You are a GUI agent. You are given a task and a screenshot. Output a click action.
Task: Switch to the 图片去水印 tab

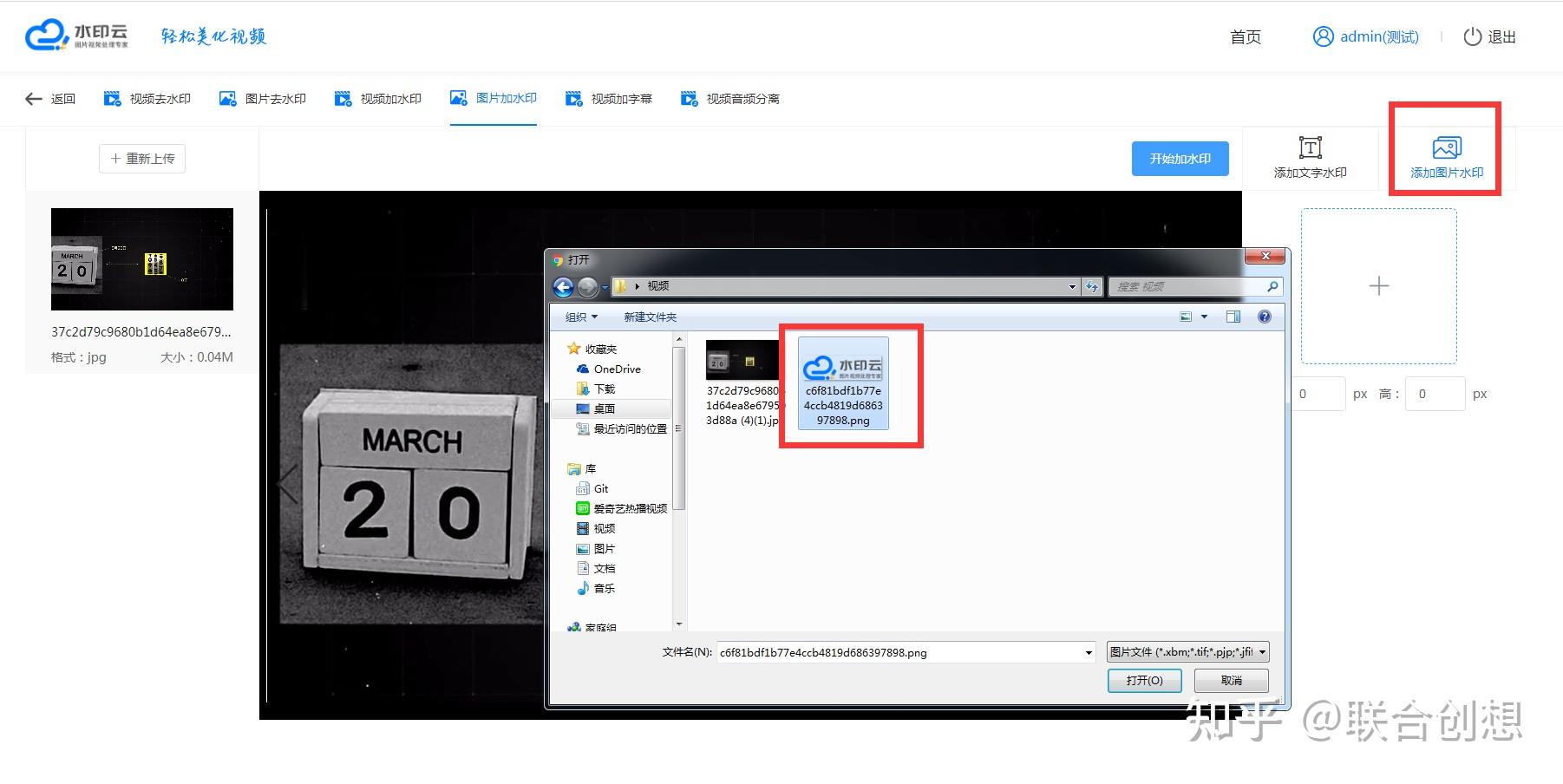262,99
